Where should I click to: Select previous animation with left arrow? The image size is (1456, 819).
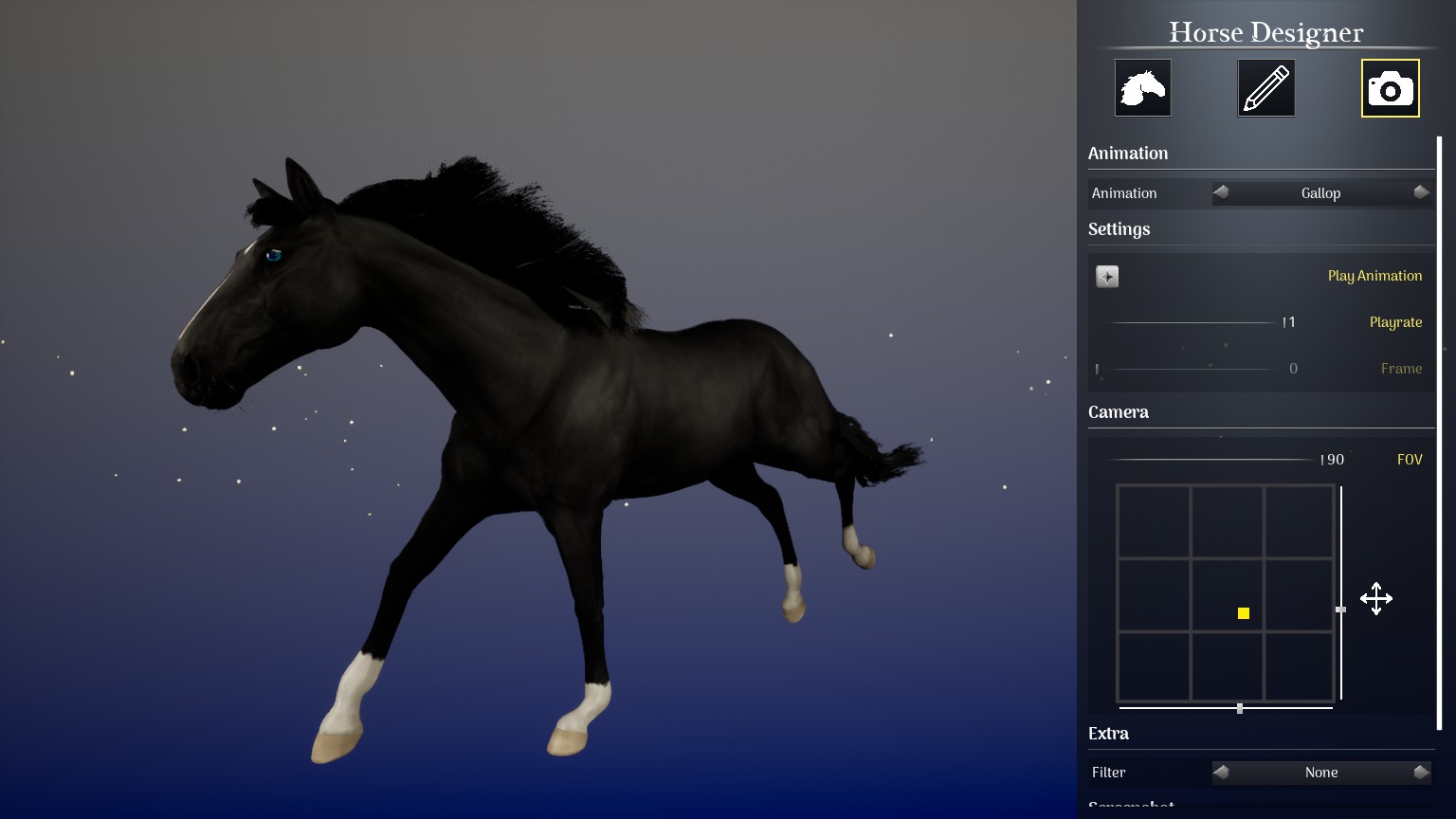[1221, 192]
